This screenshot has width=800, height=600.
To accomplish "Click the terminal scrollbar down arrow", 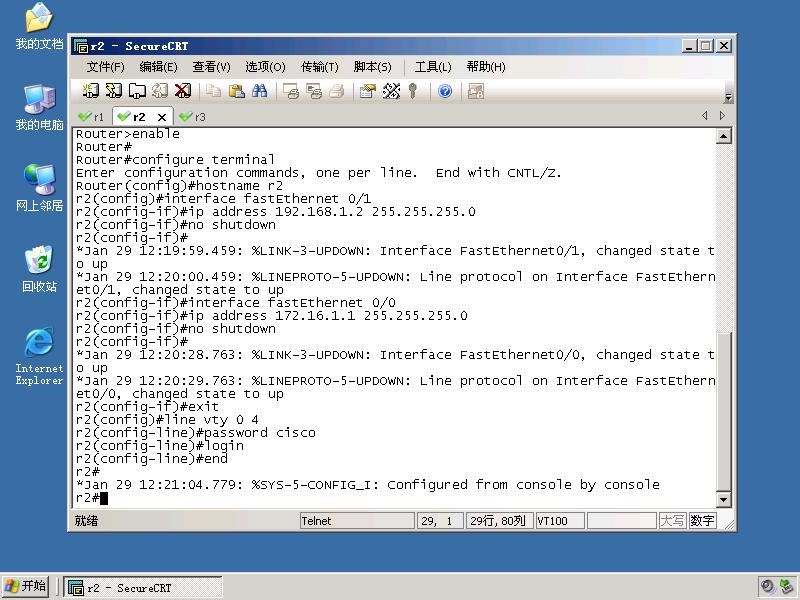I will pos(723,499).
